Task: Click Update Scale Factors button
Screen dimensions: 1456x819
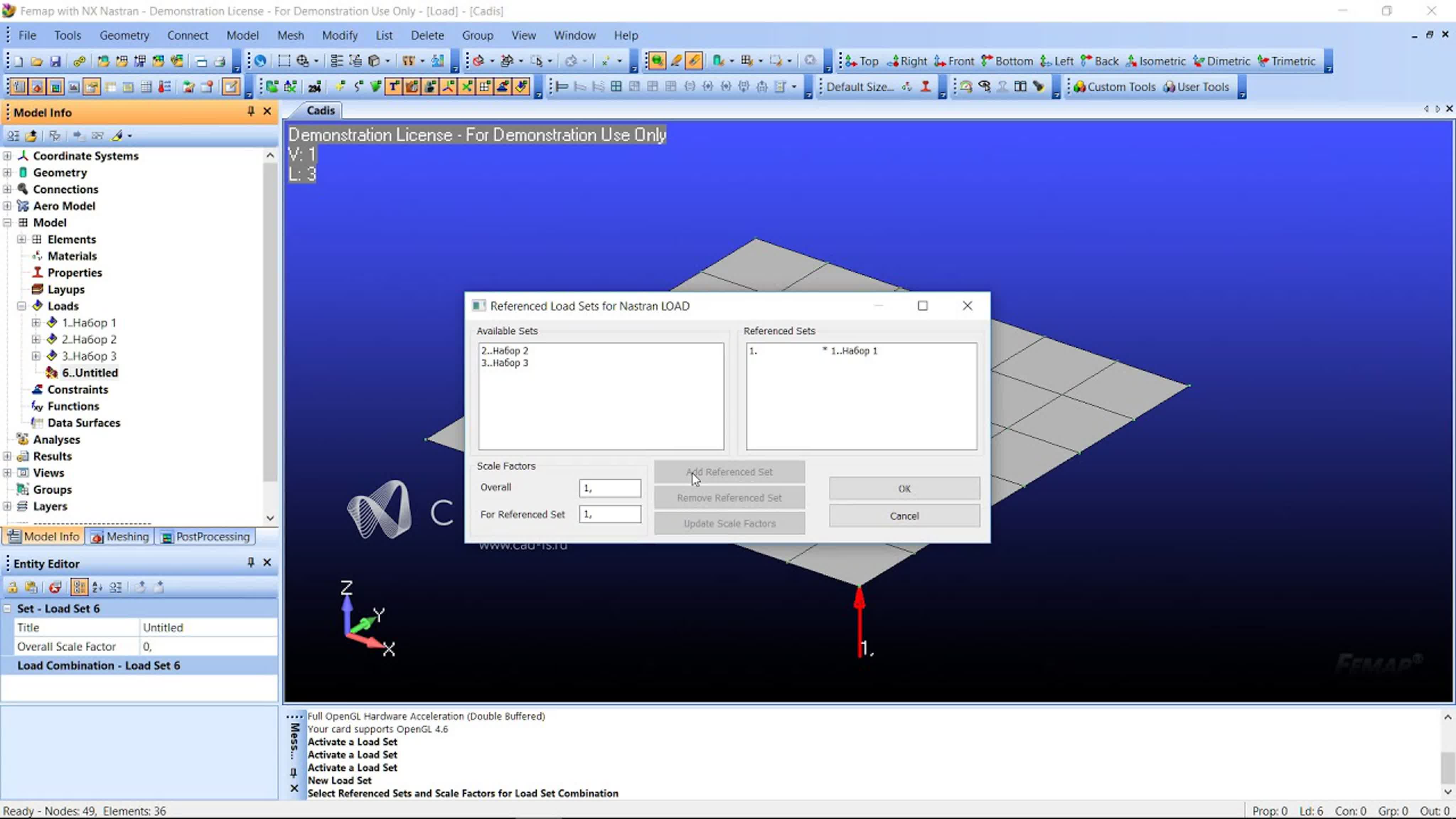Action: click(729, 523)
